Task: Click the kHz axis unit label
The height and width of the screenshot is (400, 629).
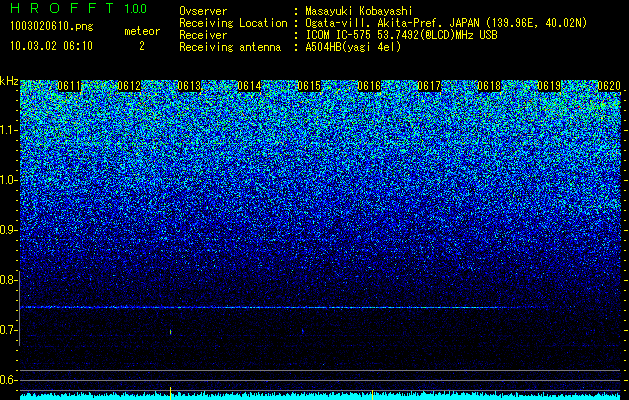Action: point(9,81)
